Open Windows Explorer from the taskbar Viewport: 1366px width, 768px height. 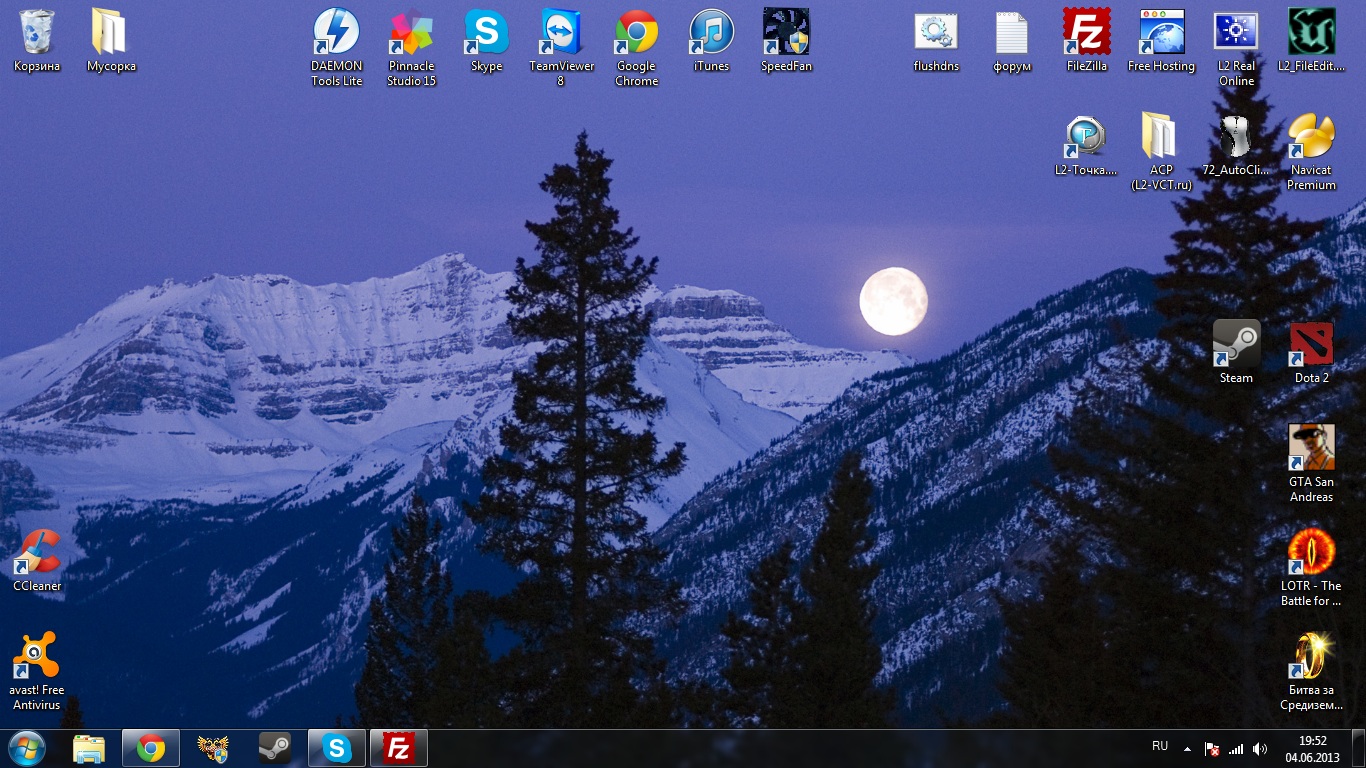pyautogui.click(x=89, y=748)
